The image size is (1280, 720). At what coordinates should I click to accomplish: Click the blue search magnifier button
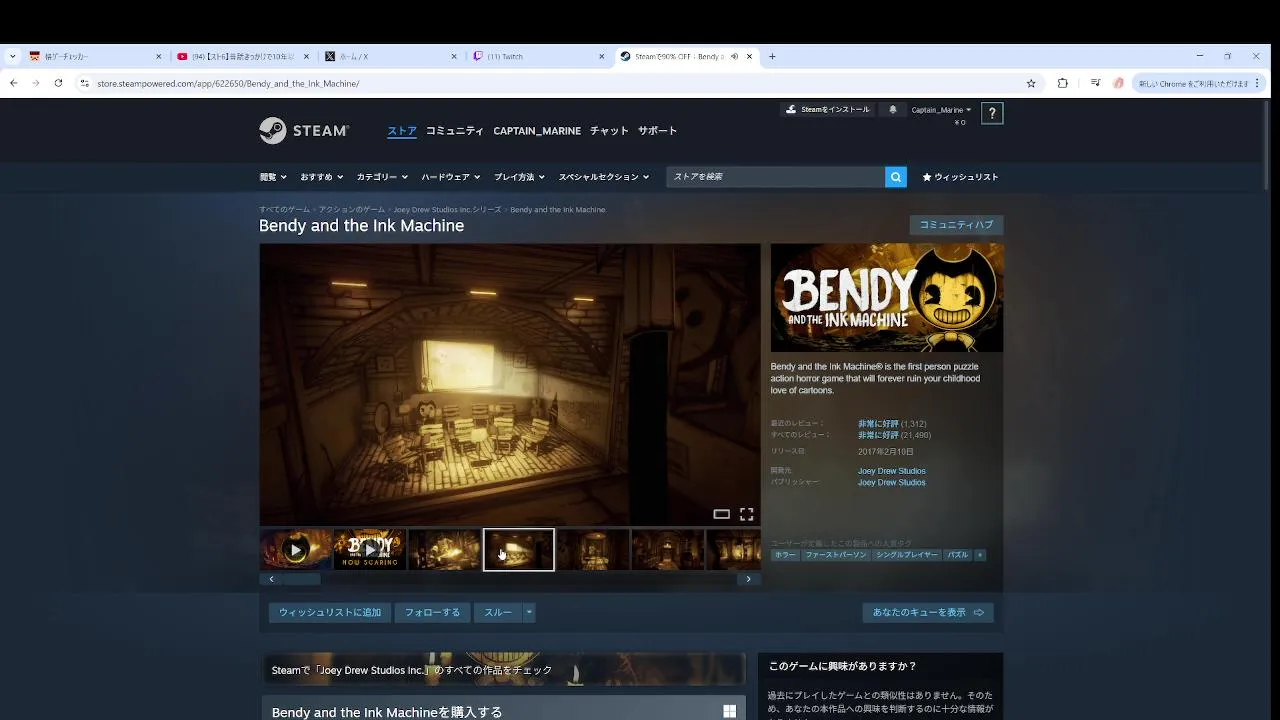coord(896,177)
